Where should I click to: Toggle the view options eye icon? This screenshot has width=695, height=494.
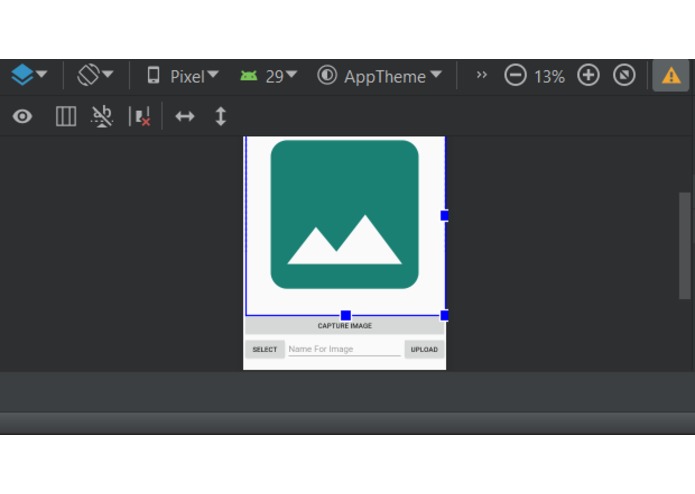click(22, 117)
